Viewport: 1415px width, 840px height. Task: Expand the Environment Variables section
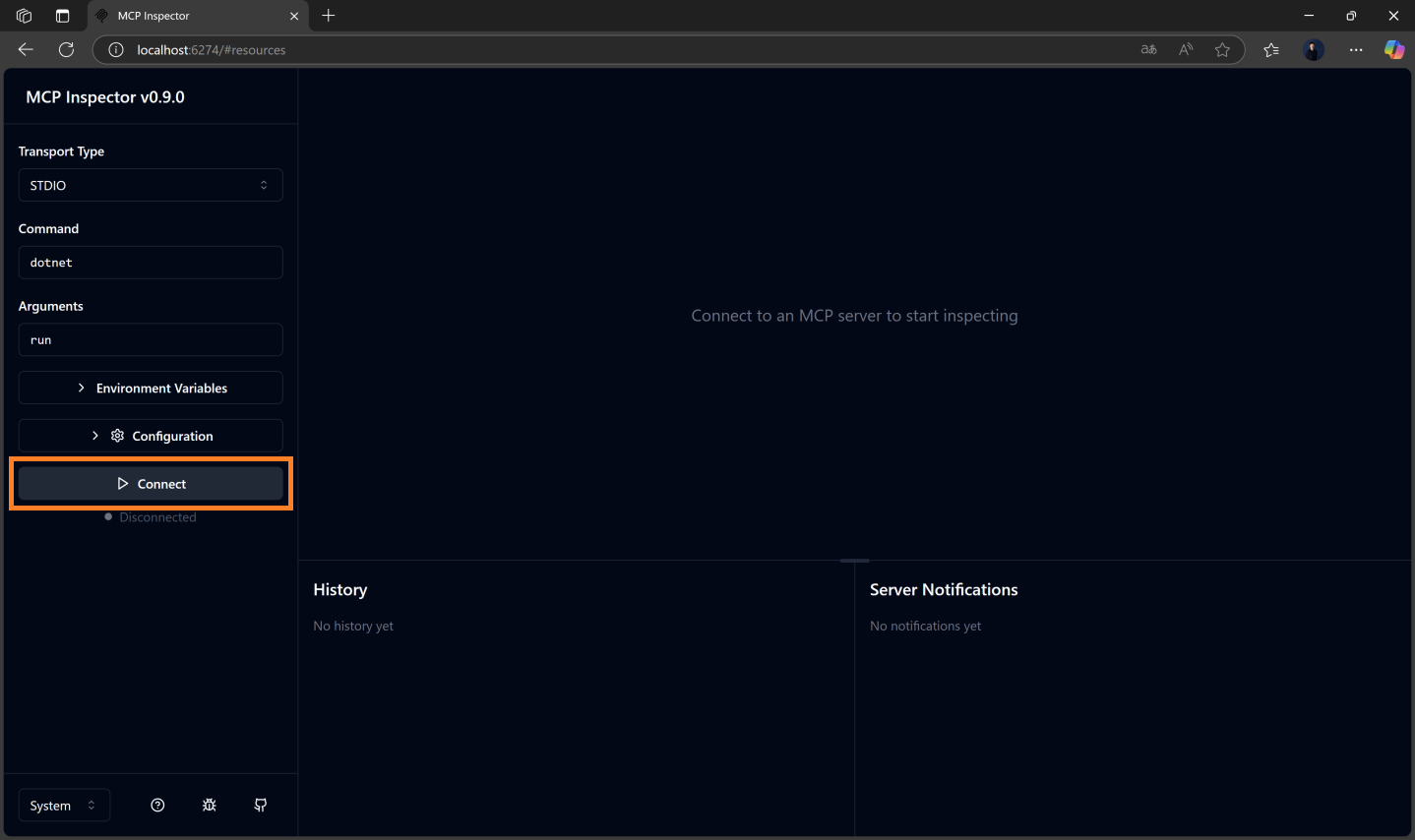[151, 388]
